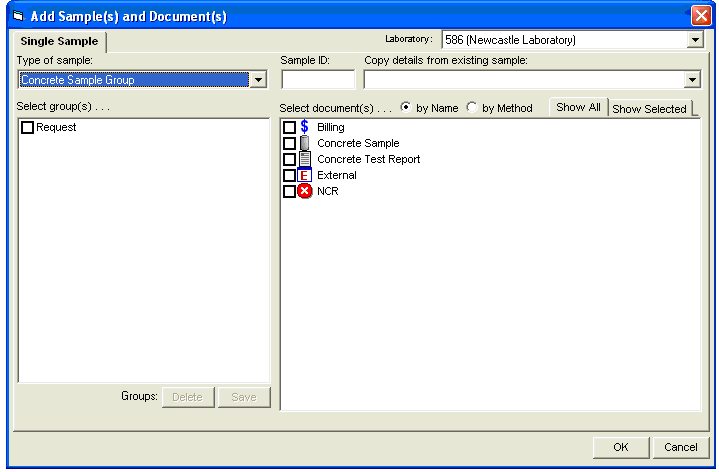
Task: Click the red NCR cross icon
Action: coord(304,191)
